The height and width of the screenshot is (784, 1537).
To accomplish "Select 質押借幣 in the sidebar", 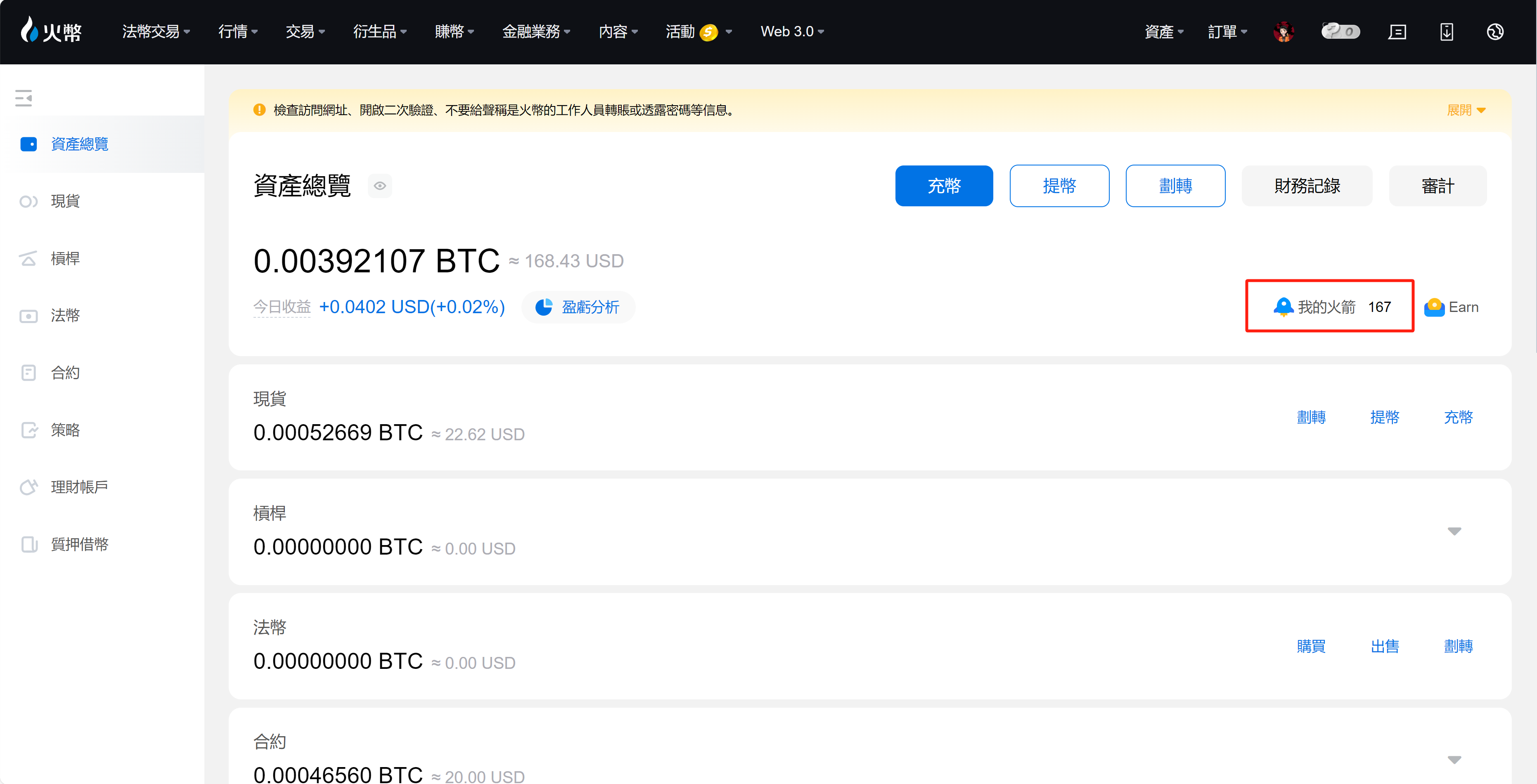I will click(x=80, y=544).
